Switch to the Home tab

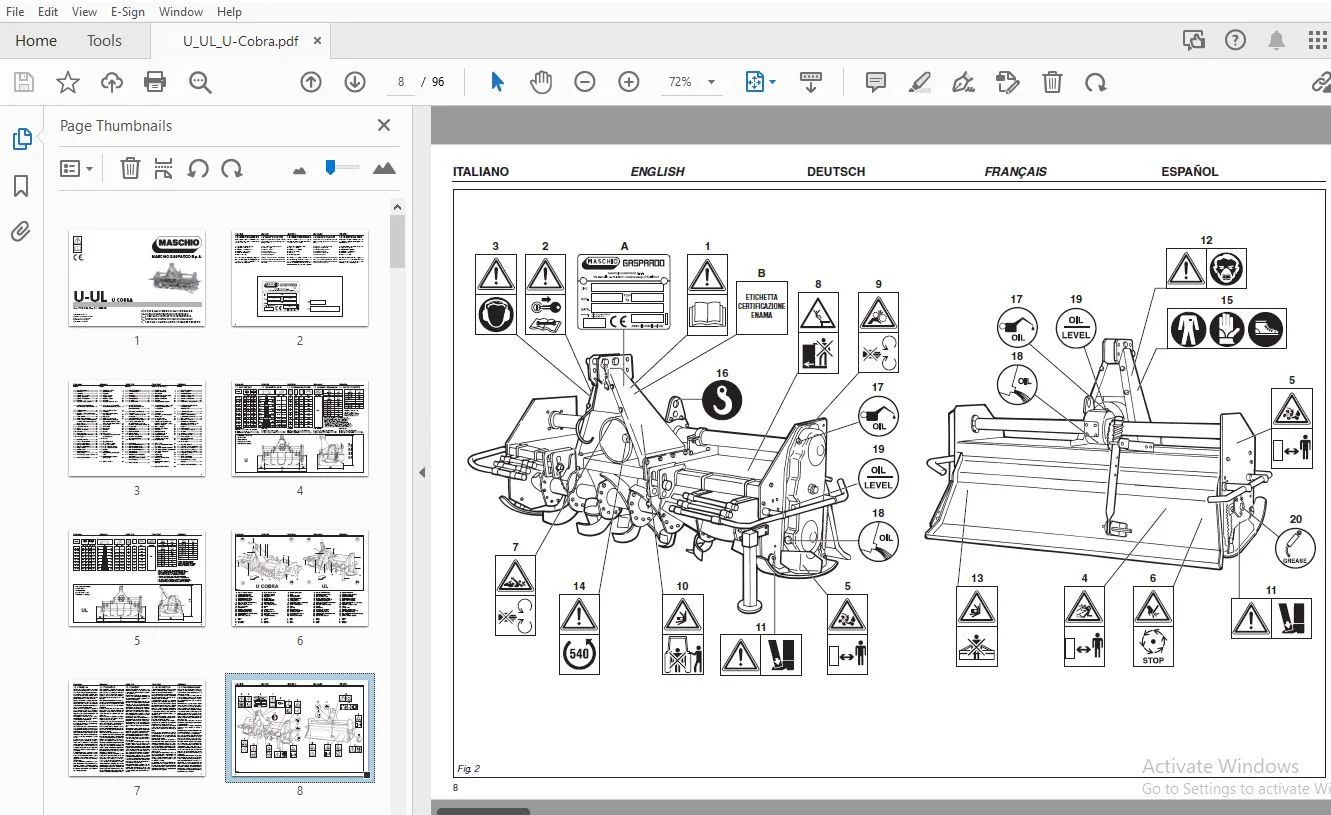(36, 41)
